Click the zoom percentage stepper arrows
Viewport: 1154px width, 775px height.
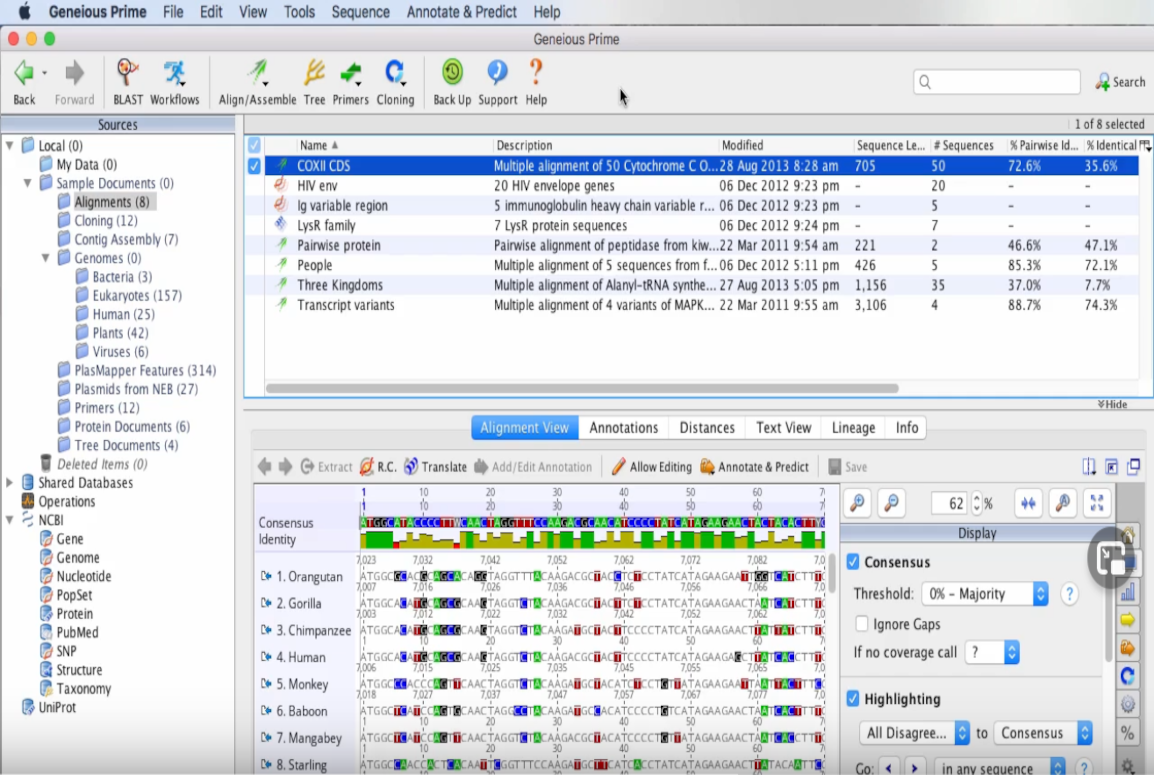coord(977,503)
